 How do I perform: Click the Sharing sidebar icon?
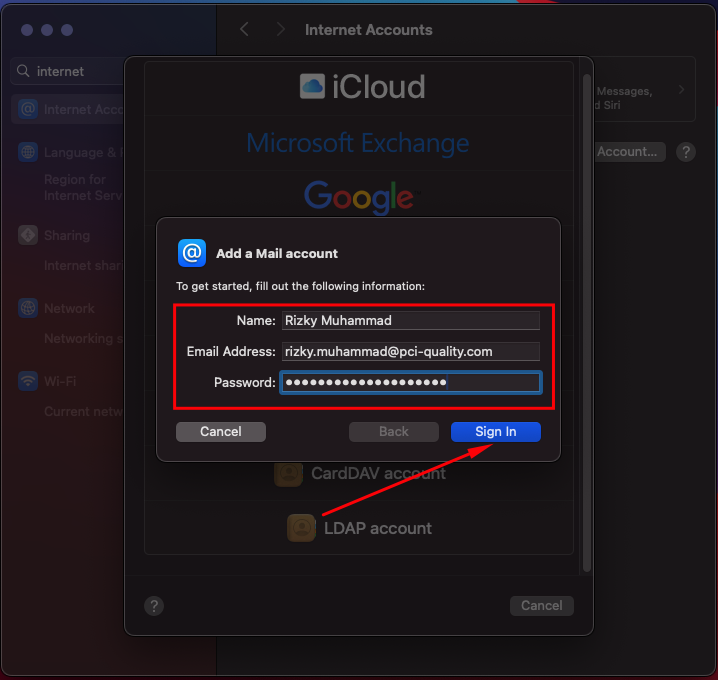(28, 235)
